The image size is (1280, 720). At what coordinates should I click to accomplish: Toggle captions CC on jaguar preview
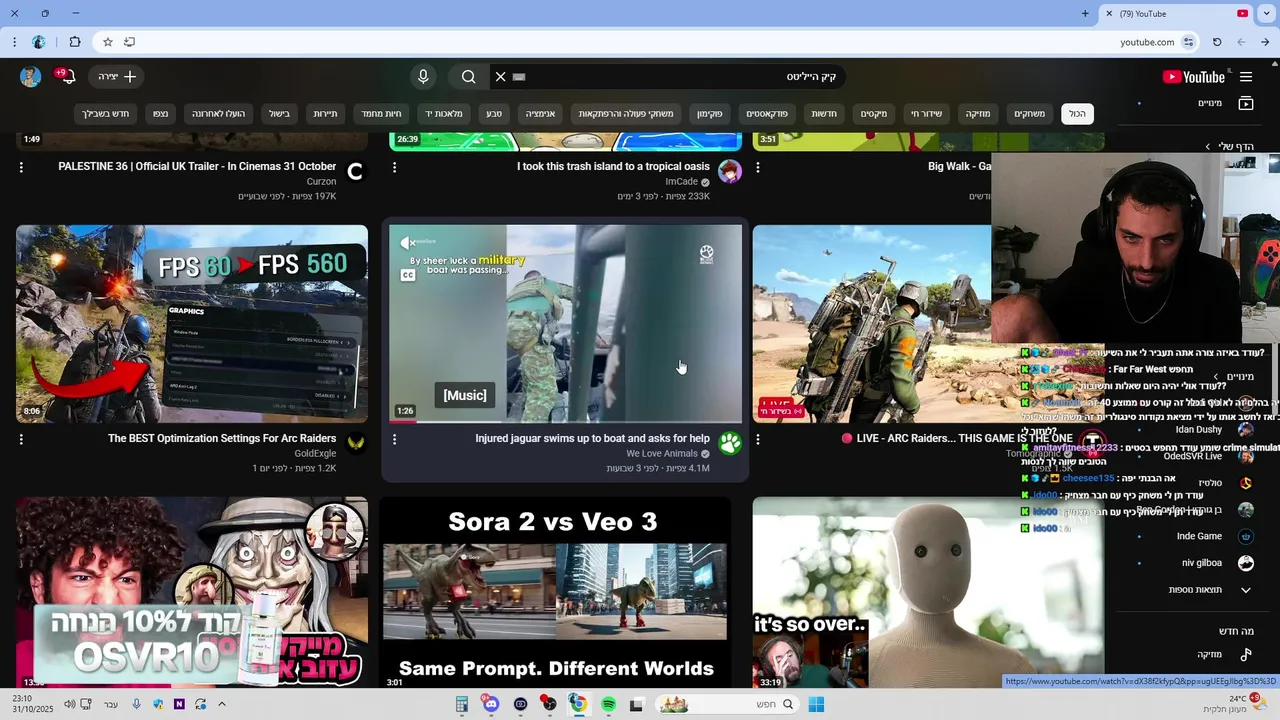(x=408, y=275)
